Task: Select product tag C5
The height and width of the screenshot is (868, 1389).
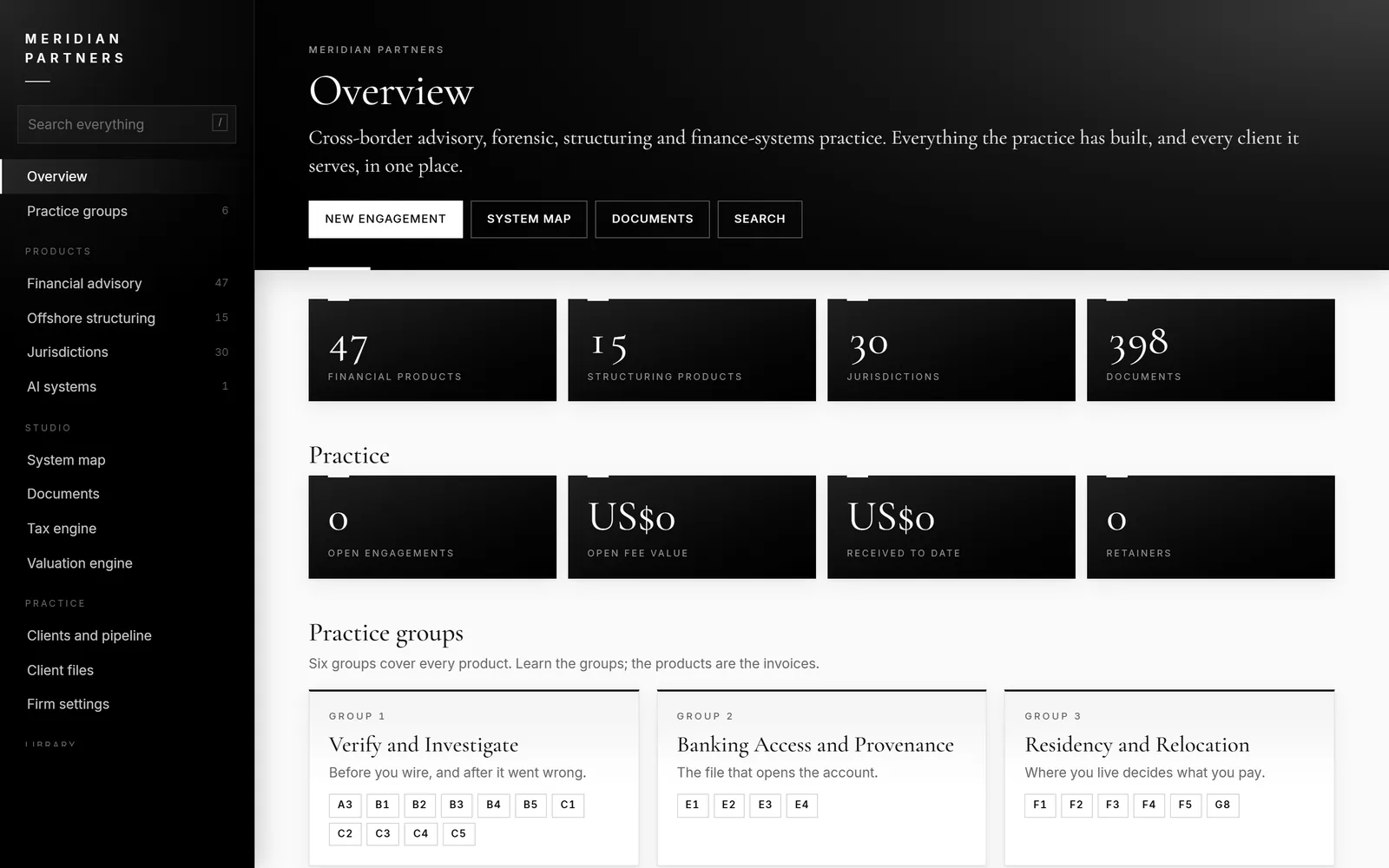Action: pyautogui.click(x=458, y=834)
